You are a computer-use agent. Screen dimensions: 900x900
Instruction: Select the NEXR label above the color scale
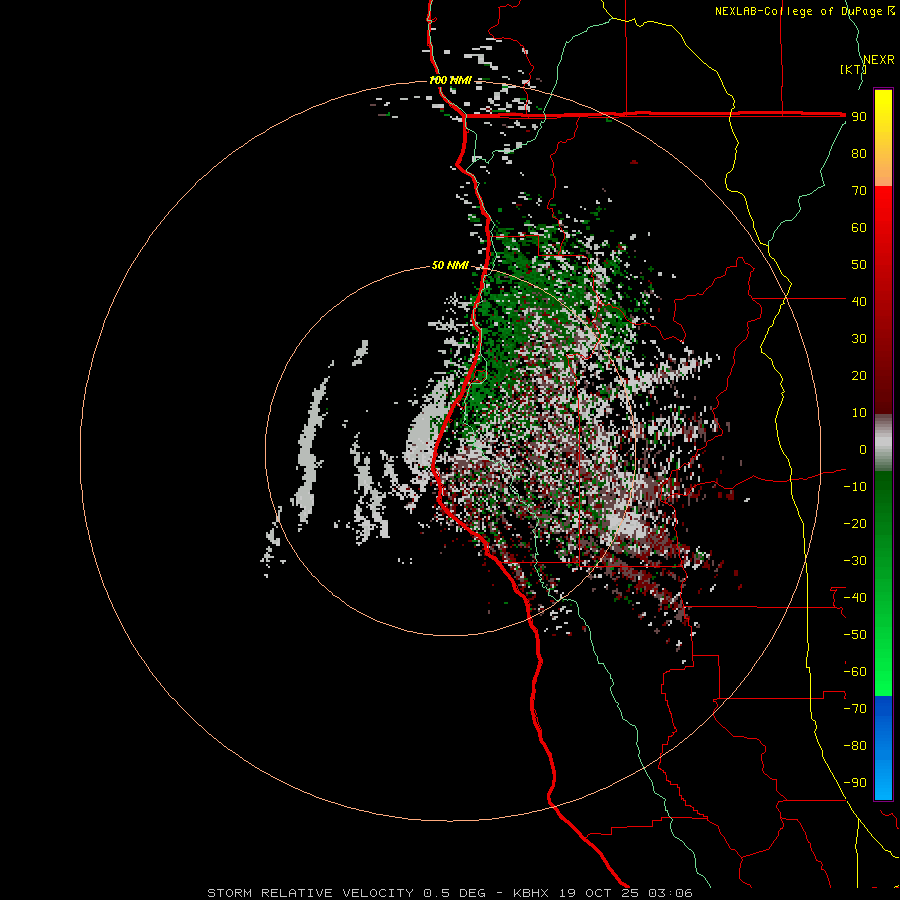click(879, 60)
